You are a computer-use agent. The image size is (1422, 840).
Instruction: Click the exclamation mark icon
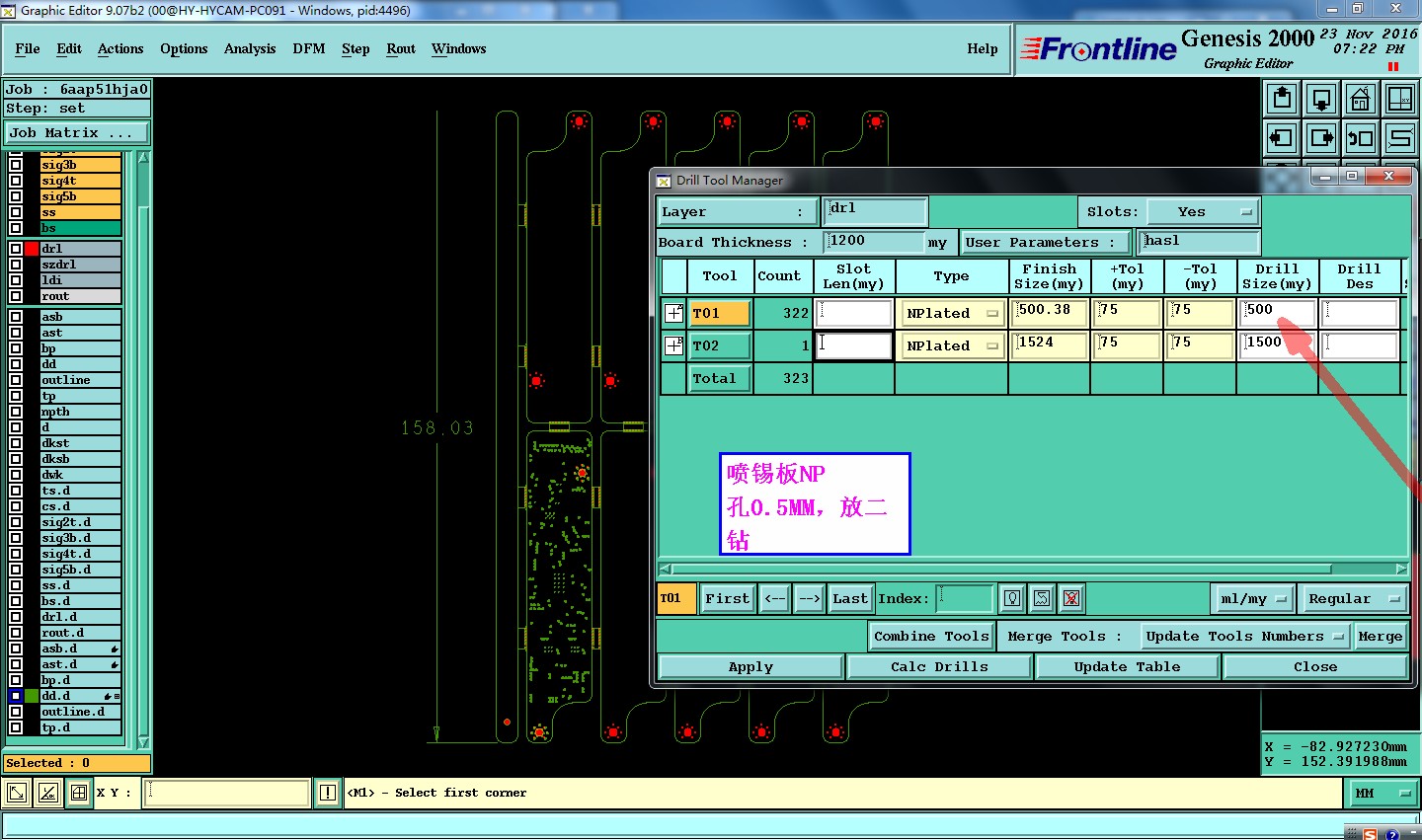pos(328,793)
